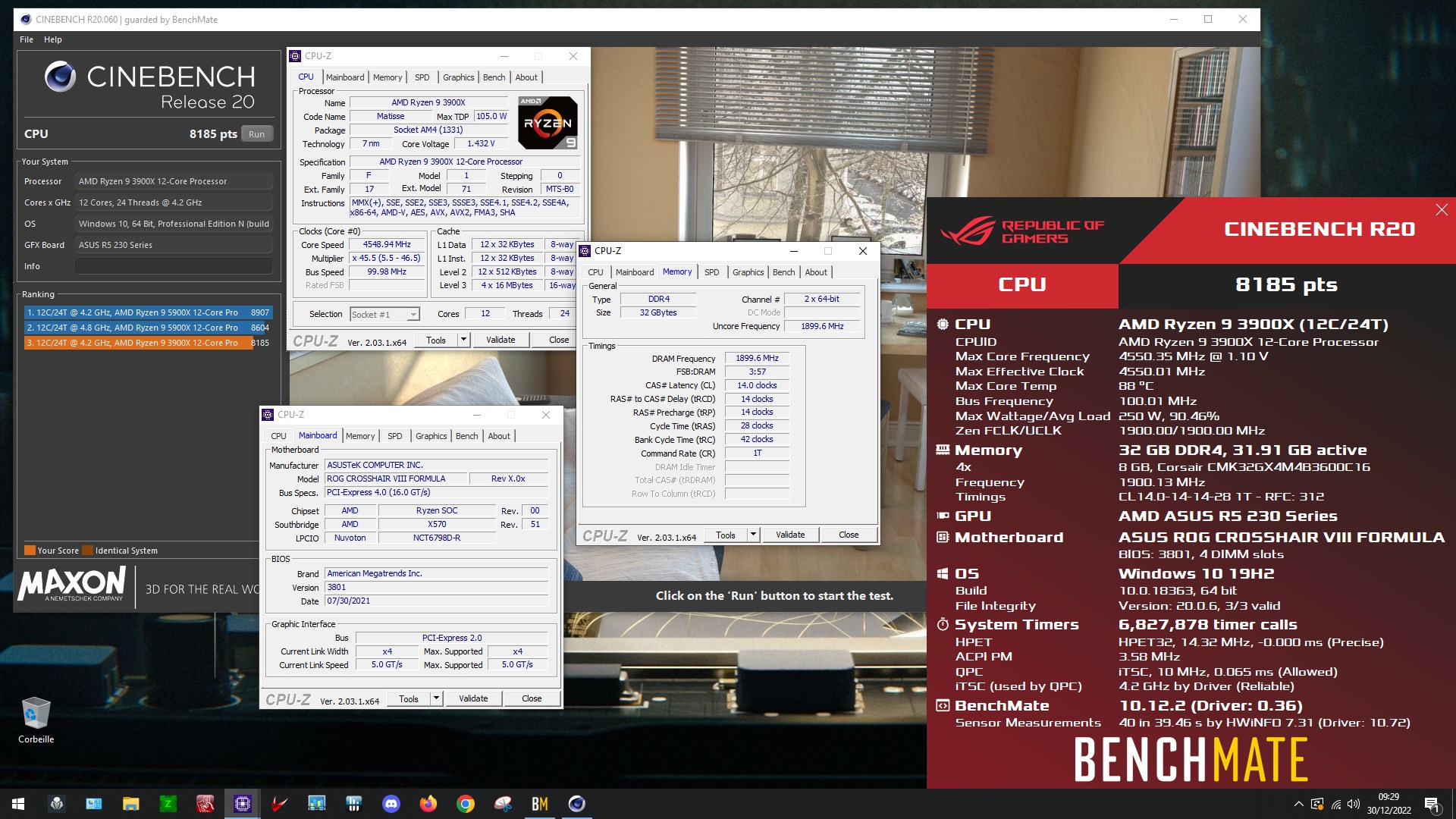Open About tab in Mainboard CPU-Z window
Screen dimensions: 1456x819
499,436
